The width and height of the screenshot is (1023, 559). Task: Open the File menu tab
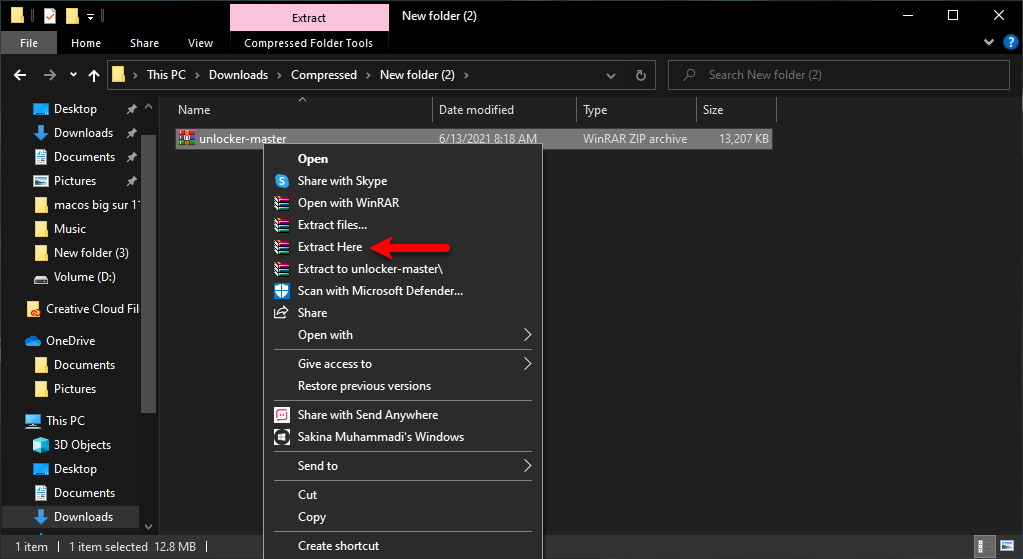tap(29, 43)
